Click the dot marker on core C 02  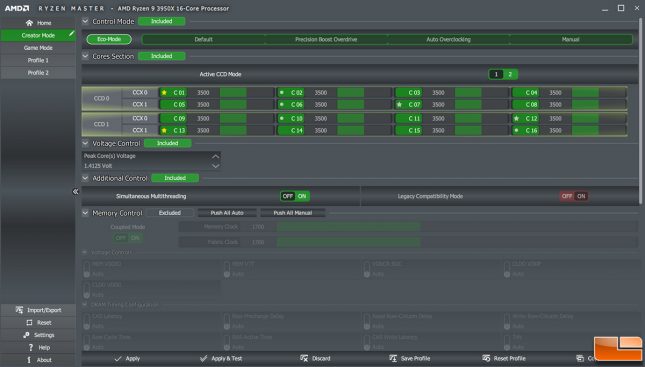[x=282, y=93]
